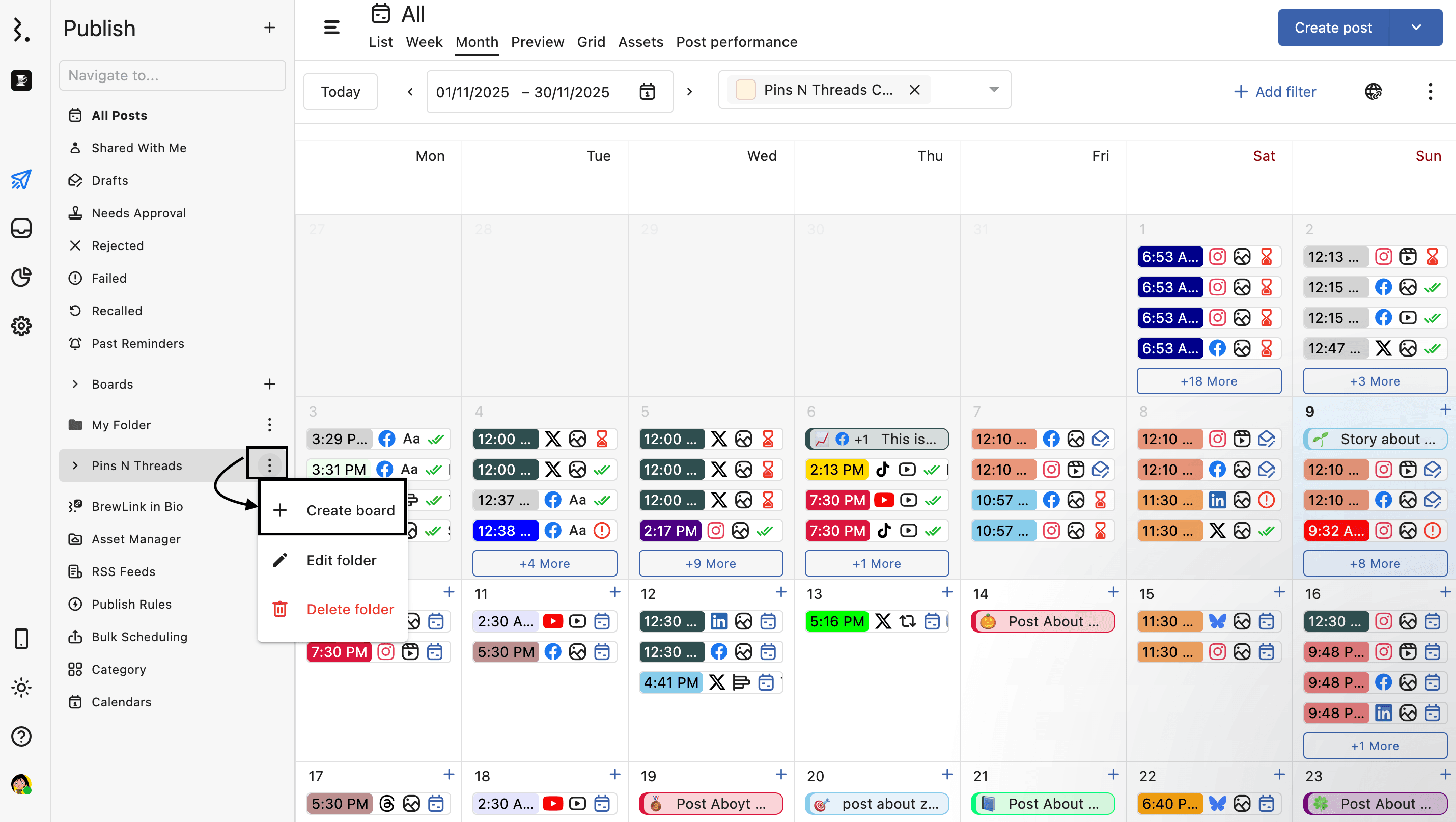Toggle the light/dark theme sun icon
1456x822 pixels.
click(x=21, y=688)
